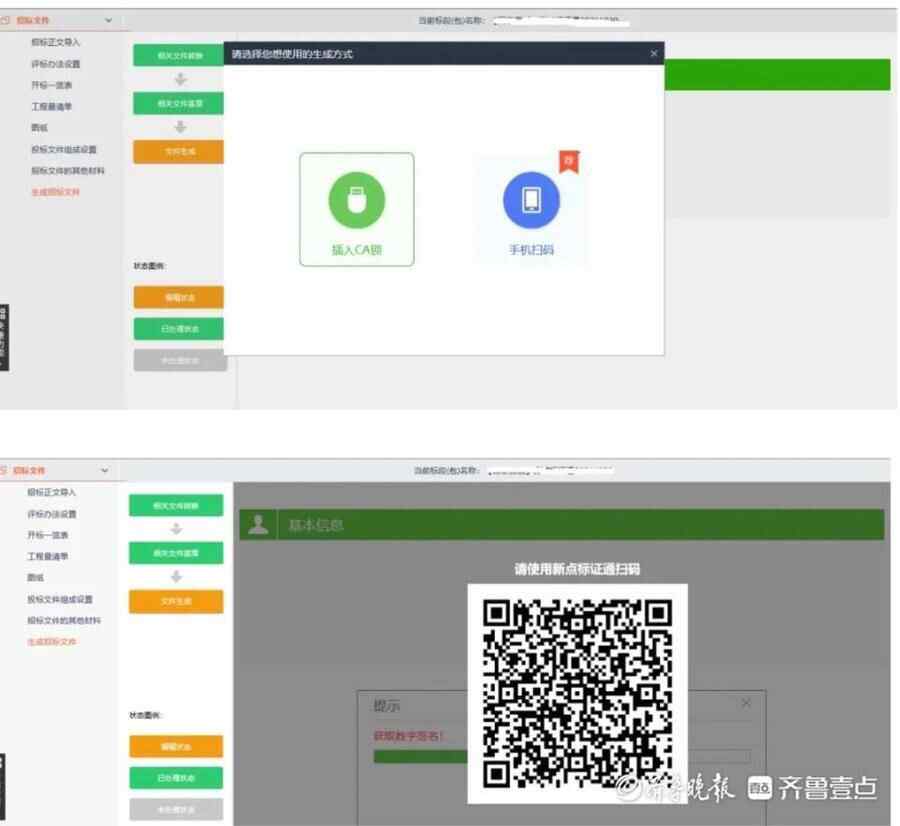900x826 pixels.
Task: Click second green step button in lower screenshot
Action: [176, 553]
